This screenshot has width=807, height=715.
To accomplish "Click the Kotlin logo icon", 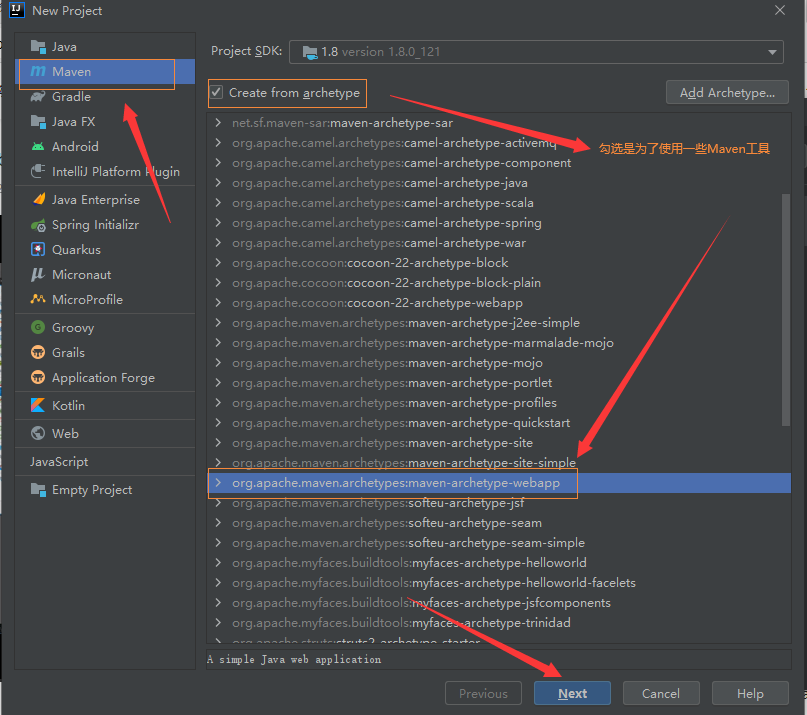I will click(38, 405).
